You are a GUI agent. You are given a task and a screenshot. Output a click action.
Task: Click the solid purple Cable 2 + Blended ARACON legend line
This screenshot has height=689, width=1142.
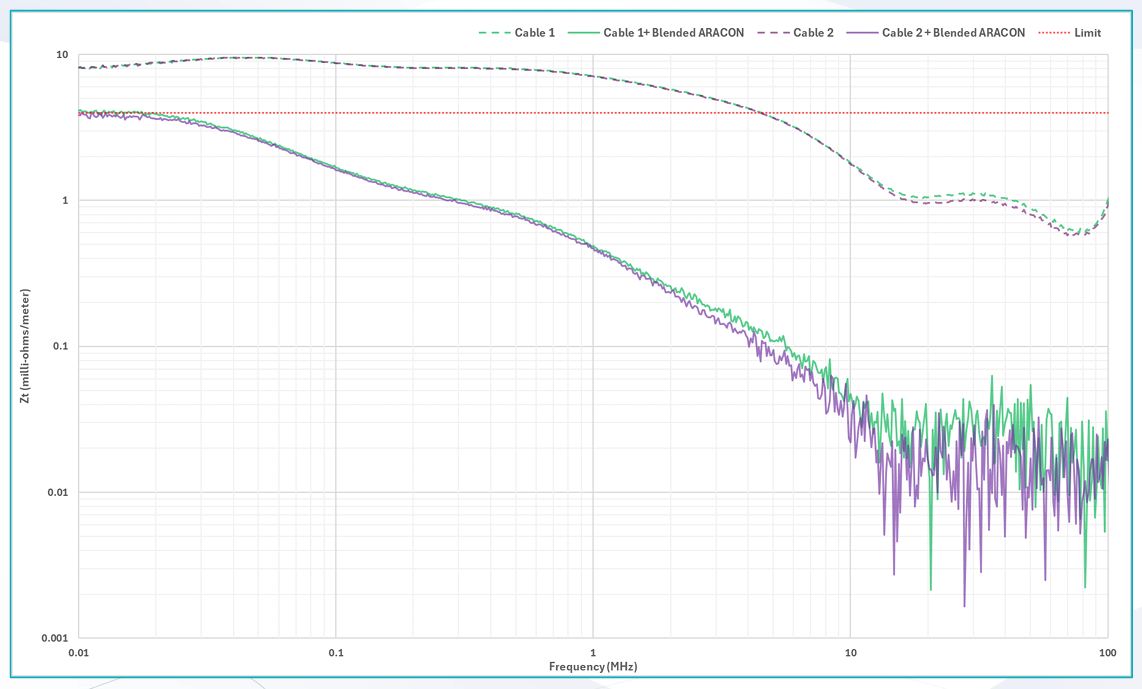(x=862, y=33)
